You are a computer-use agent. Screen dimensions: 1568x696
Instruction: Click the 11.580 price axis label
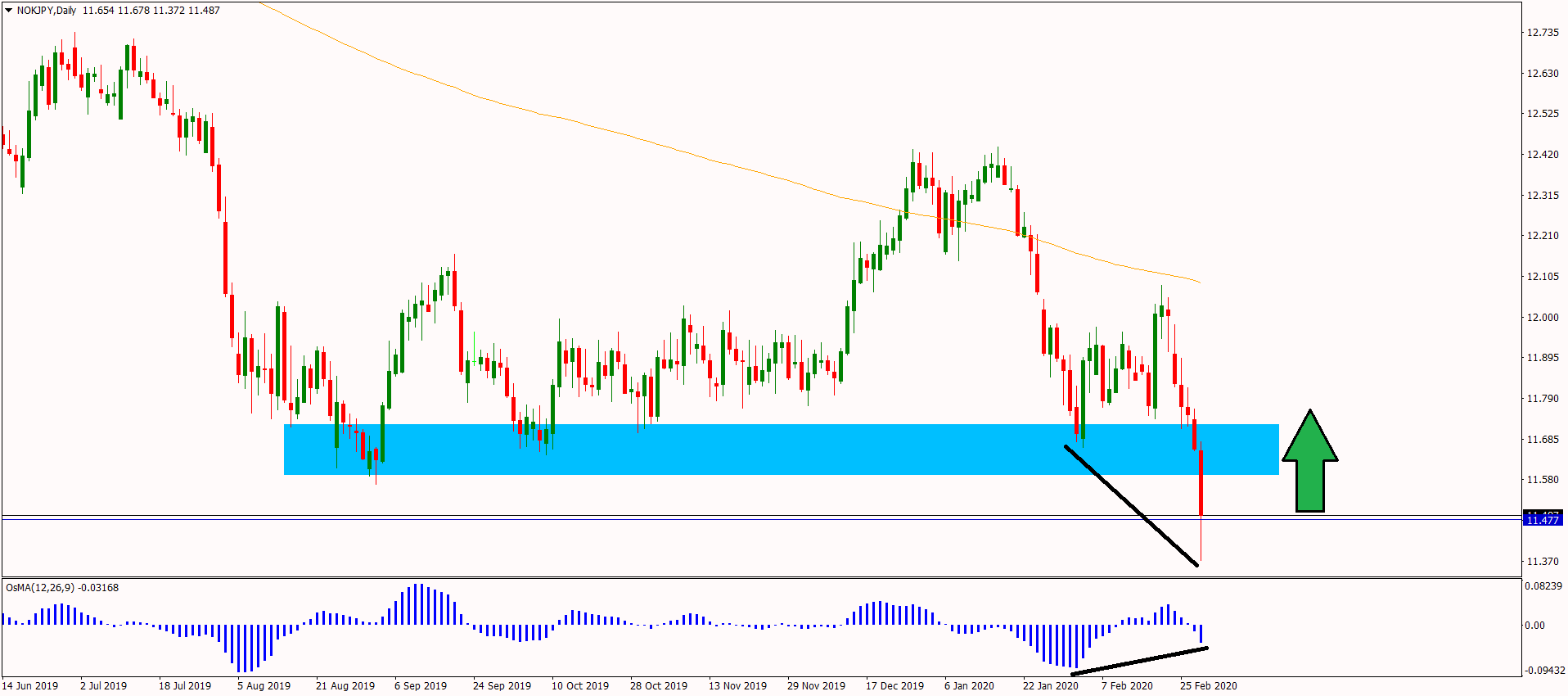[x=1543, y=480]
